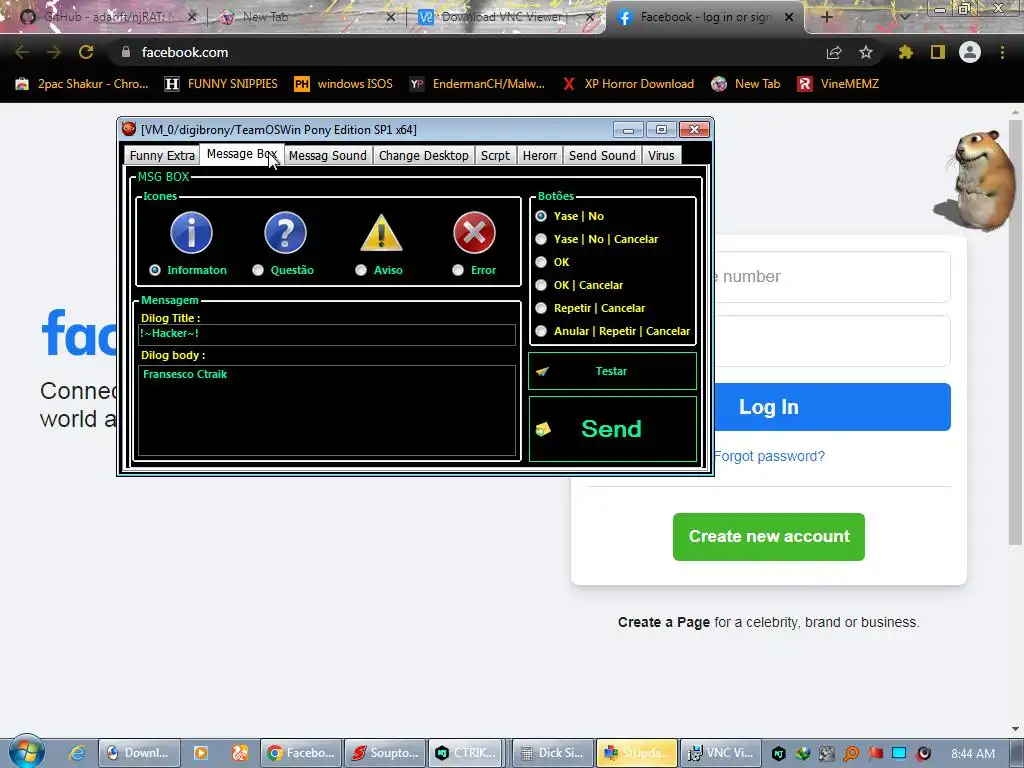1024x768 pixels.
Task: Click the taskbar clock showing 8:44 AM
Action: click(973, 754)
